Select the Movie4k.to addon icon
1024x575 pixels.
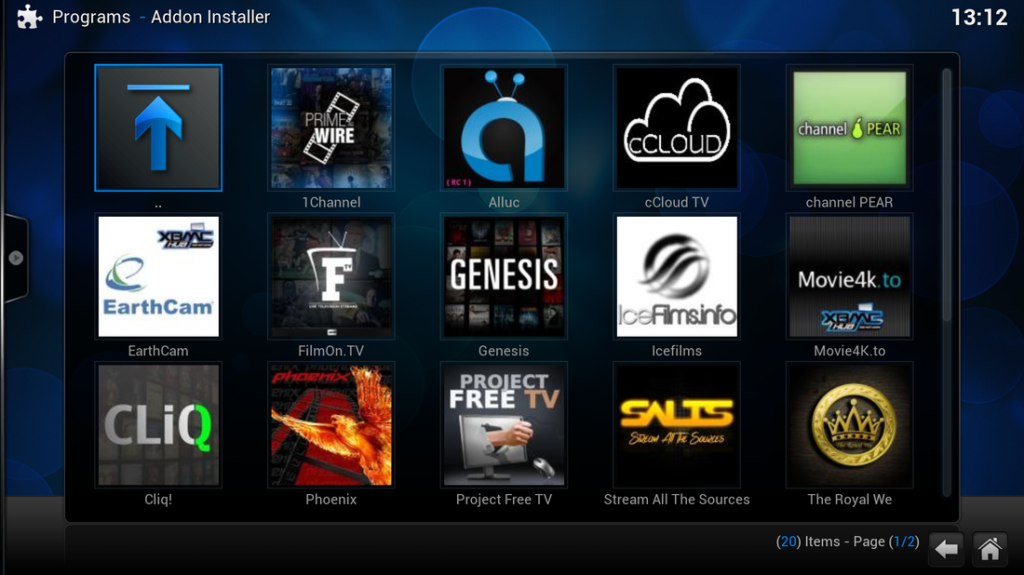[x=849, y=276]
